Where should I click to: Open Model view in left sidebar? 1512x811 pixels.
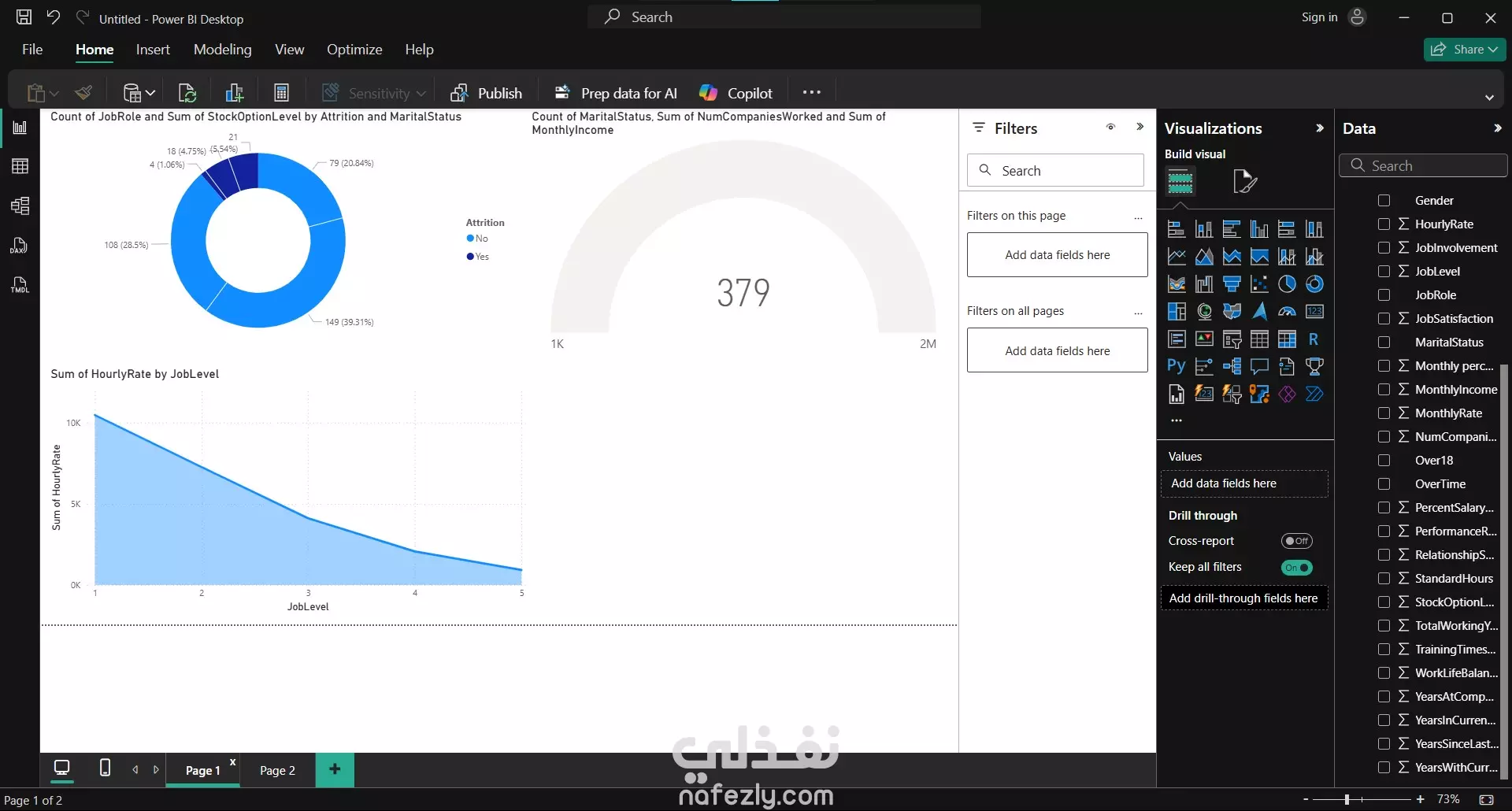click(x=20, y=206)
